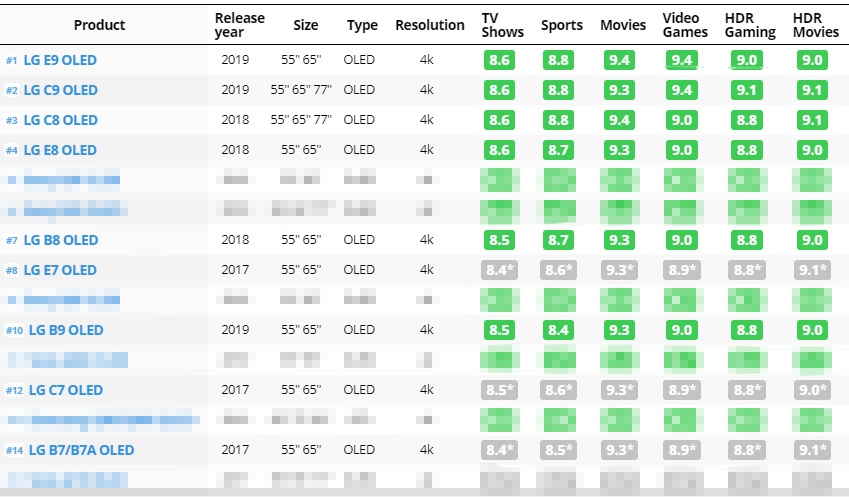Go to the LG E8 OLED page
The image size is (849, 497).
click(60, 150)
